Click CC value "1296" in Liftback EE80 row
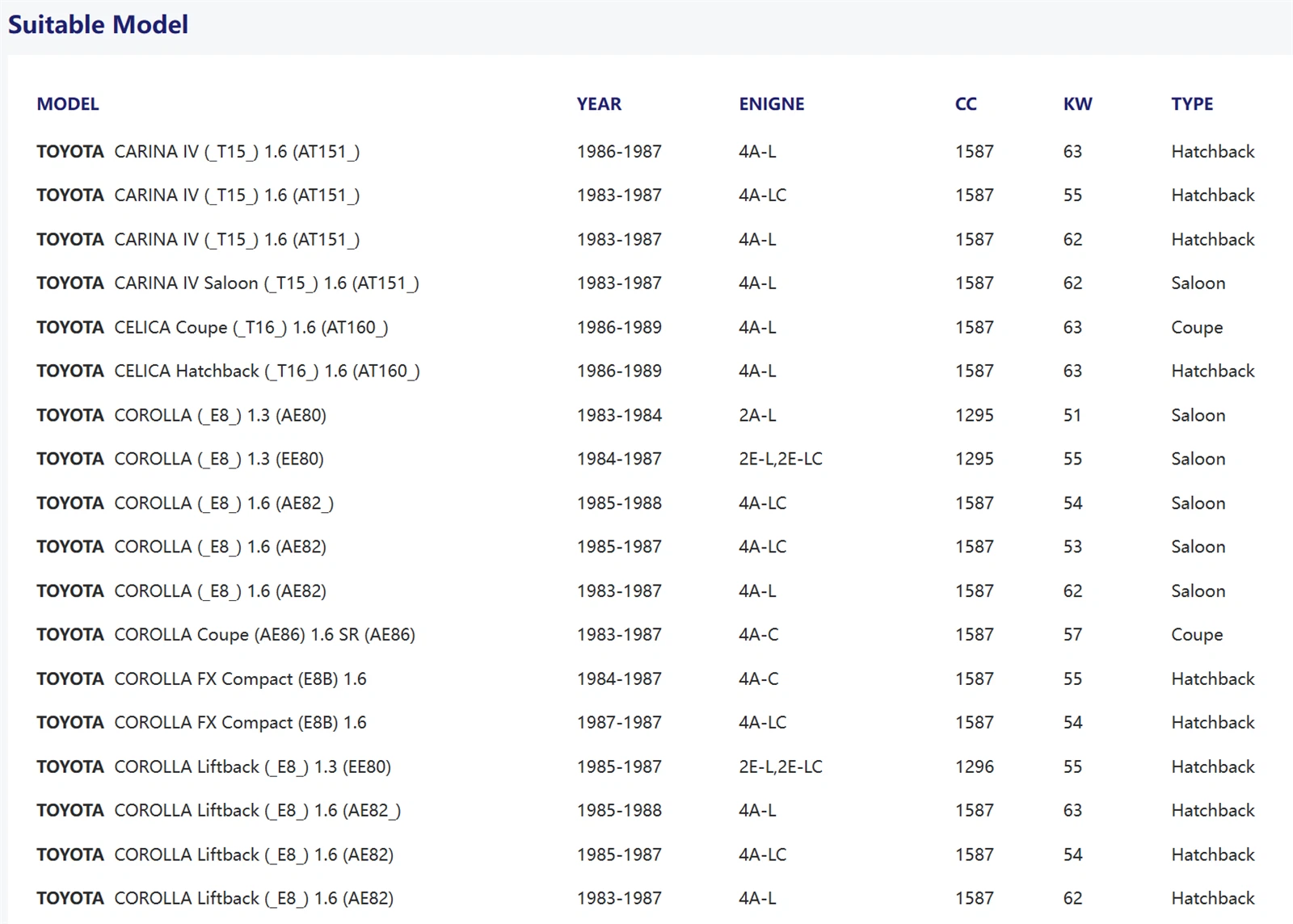1293x924 pixels. [x=975, y=766]
